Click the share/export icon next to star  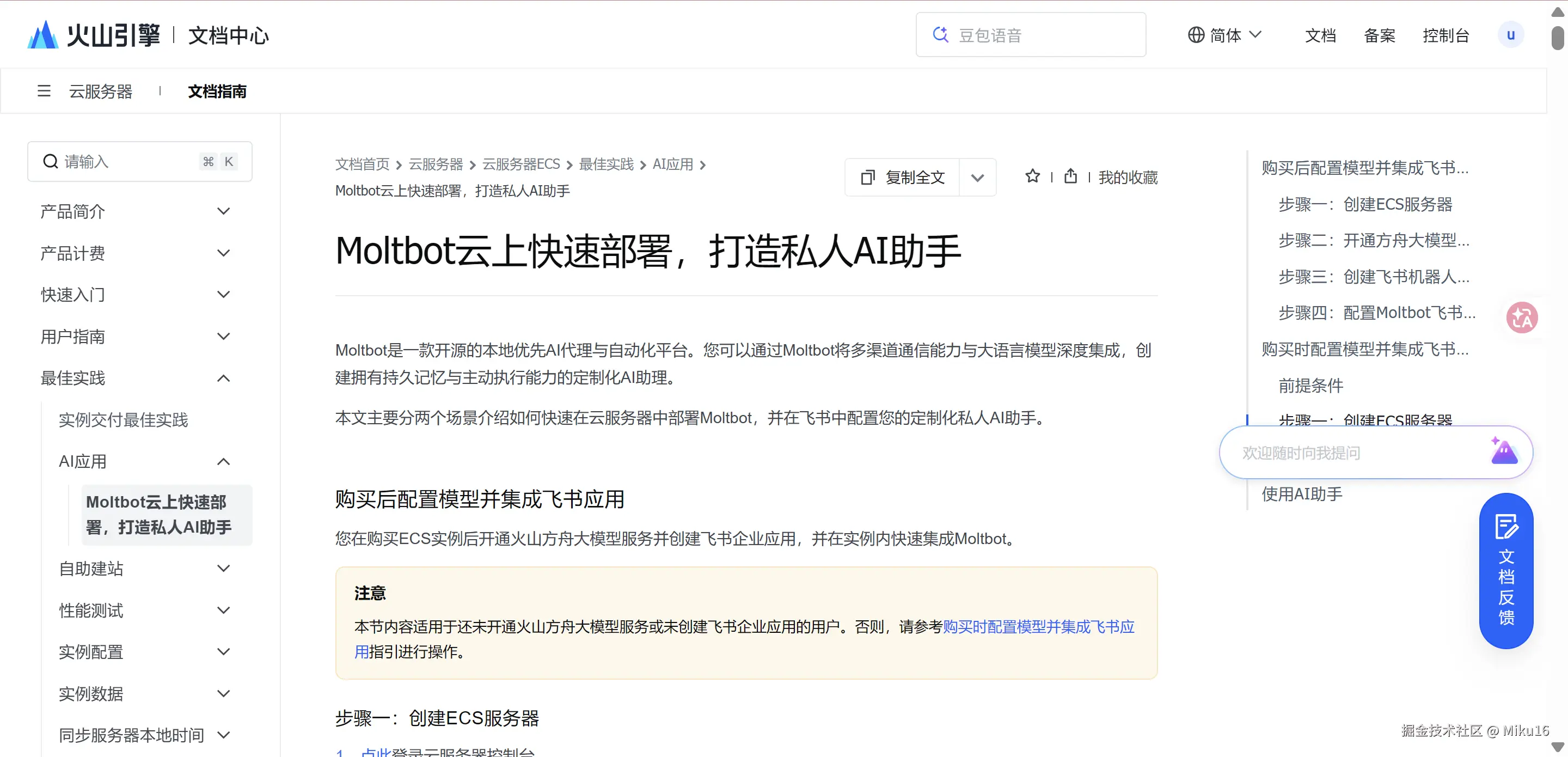pyautogui.click(x=1070, y=176)
